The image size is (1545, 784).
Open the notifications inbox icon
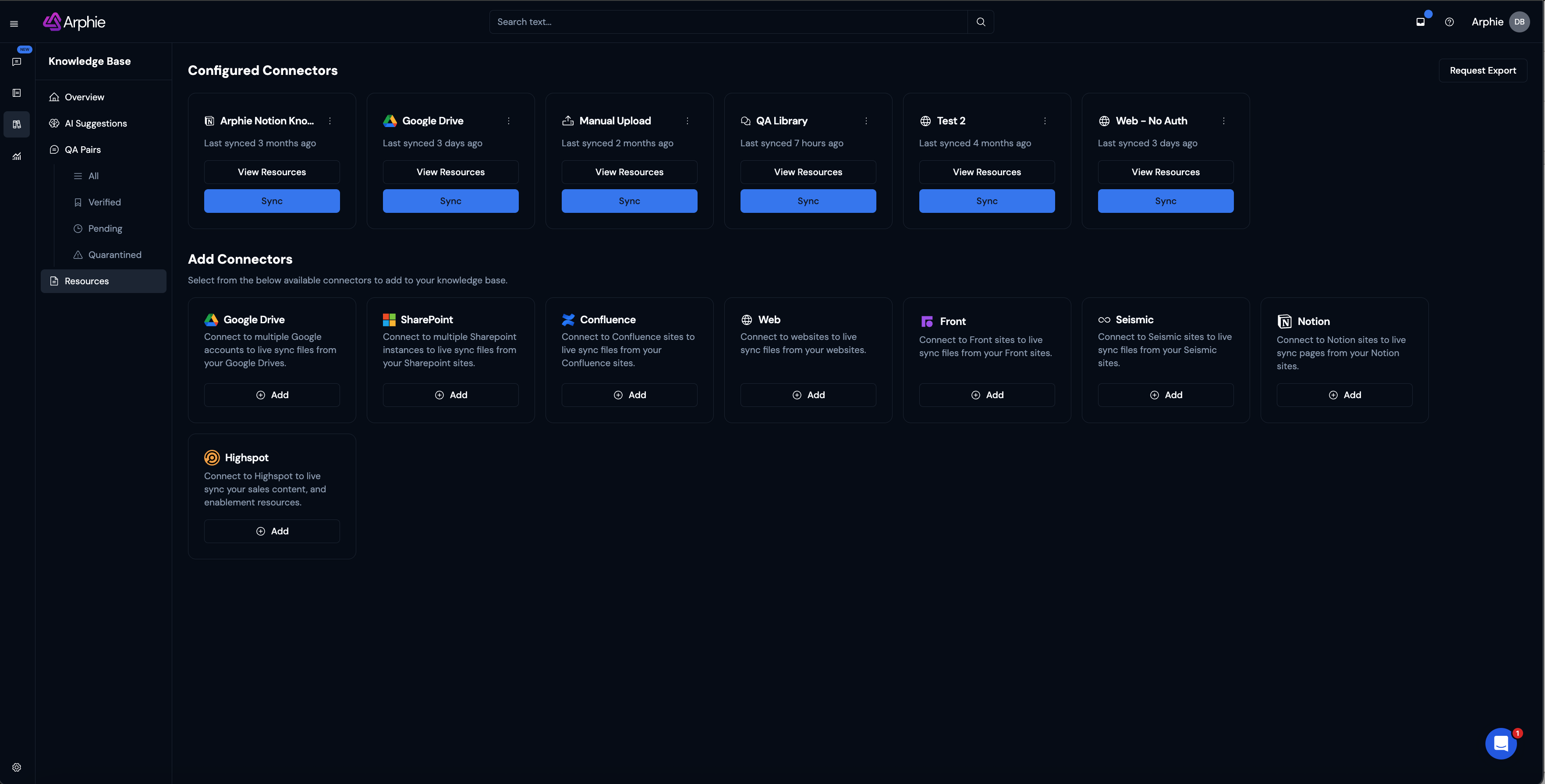click(x=1420, y=22)
